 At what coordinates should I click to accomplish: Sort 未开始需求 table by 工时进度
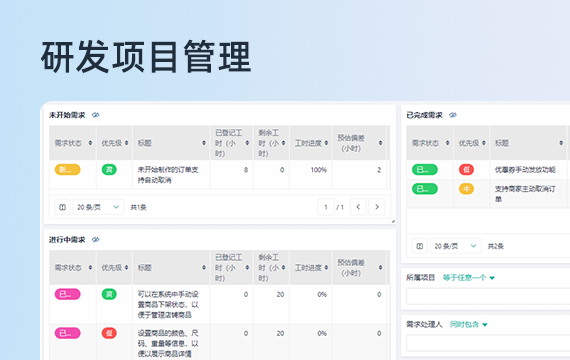[326, 143]
